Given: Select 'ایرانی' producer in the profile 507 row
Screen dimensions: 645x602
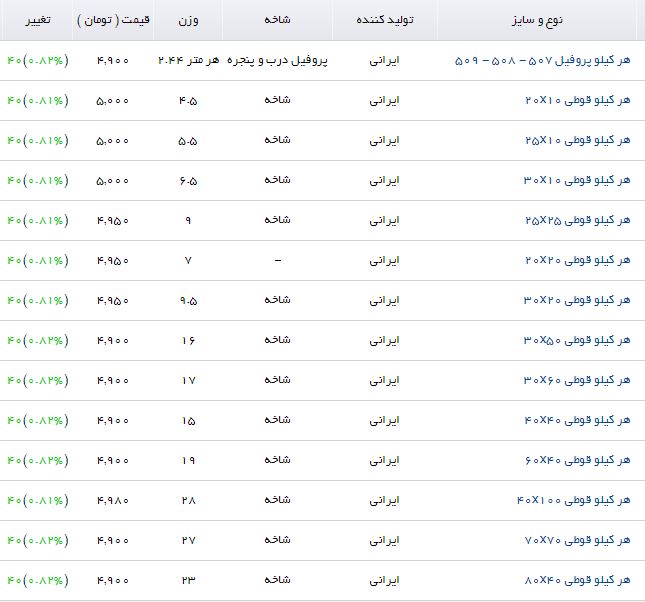Looking at the screenshot, I should [385, 61].
